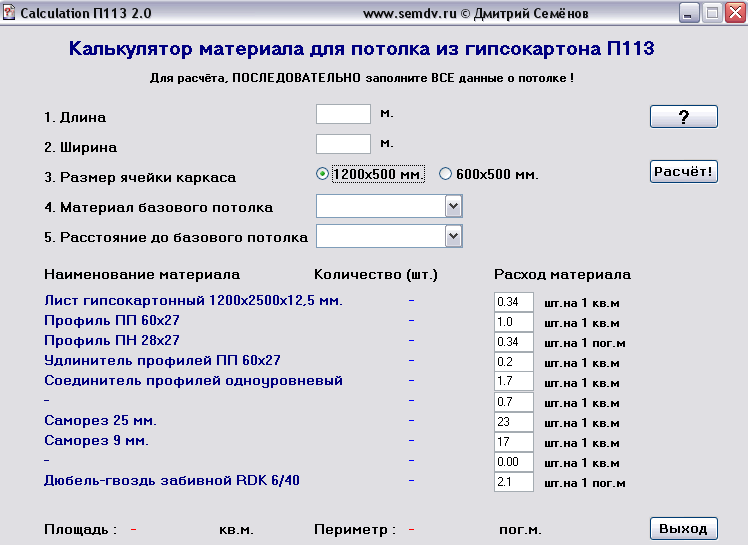Expand the base ceiling material dropdown
748x545 pixels.
[453, 206]
